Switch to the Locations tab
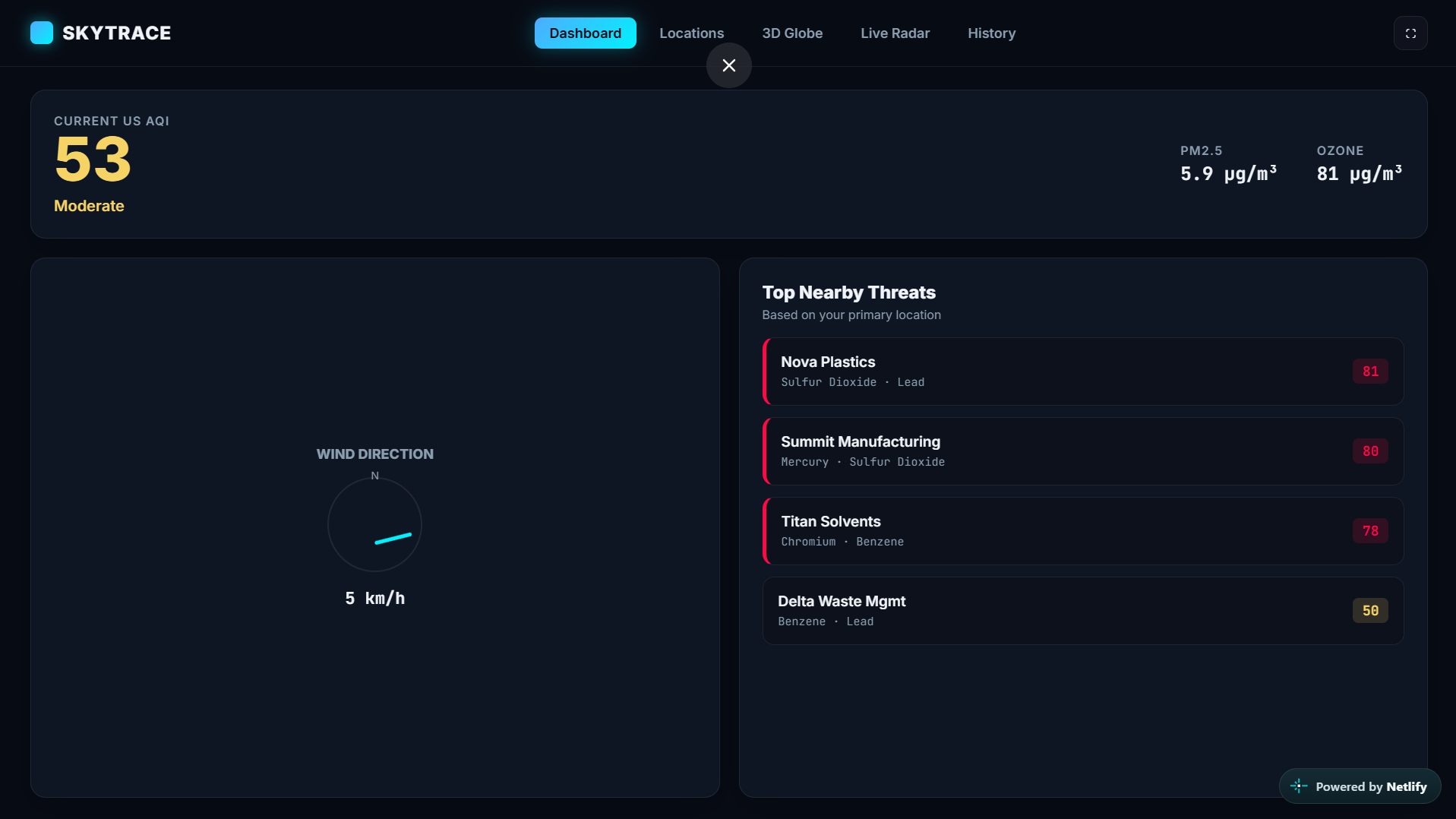Viewport: 1456px width, 819px height. pyautogui.click(x=692, y=33)
